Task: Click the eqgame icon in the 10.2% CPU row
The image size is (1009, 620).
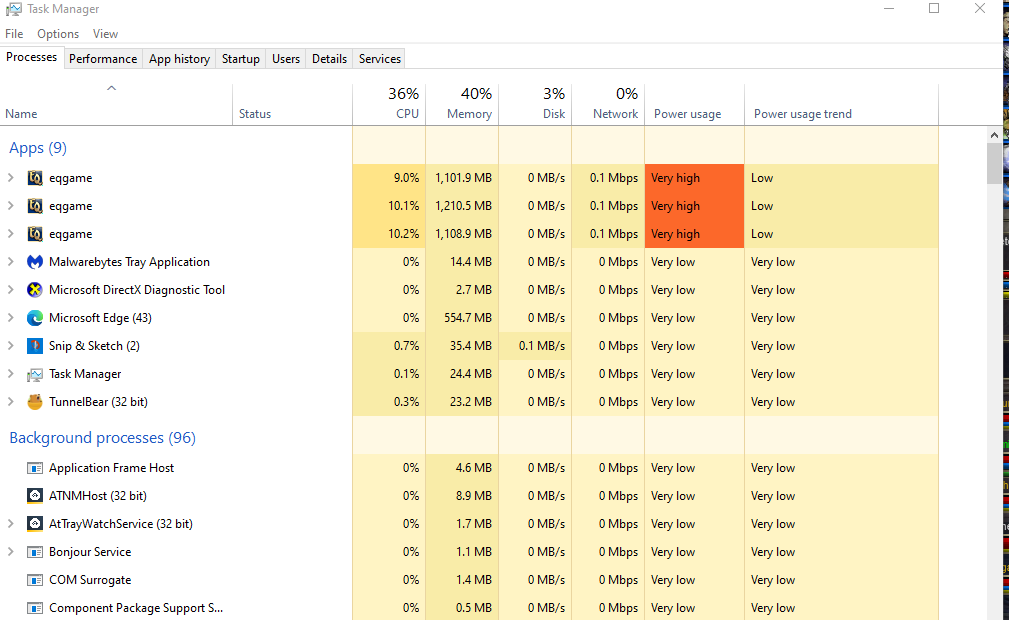Action: point(35,234)
